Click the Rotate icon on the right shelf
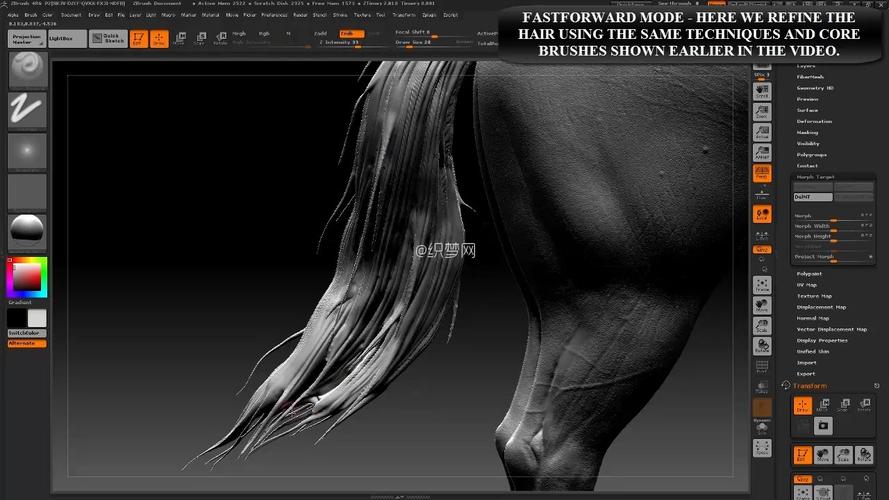Viewport: 889px width, 500px height. click(762, 346)
